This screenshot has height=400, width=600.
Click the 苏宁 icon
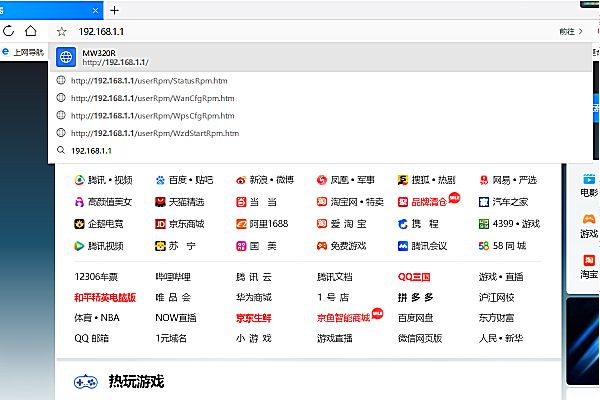[160, 246]
